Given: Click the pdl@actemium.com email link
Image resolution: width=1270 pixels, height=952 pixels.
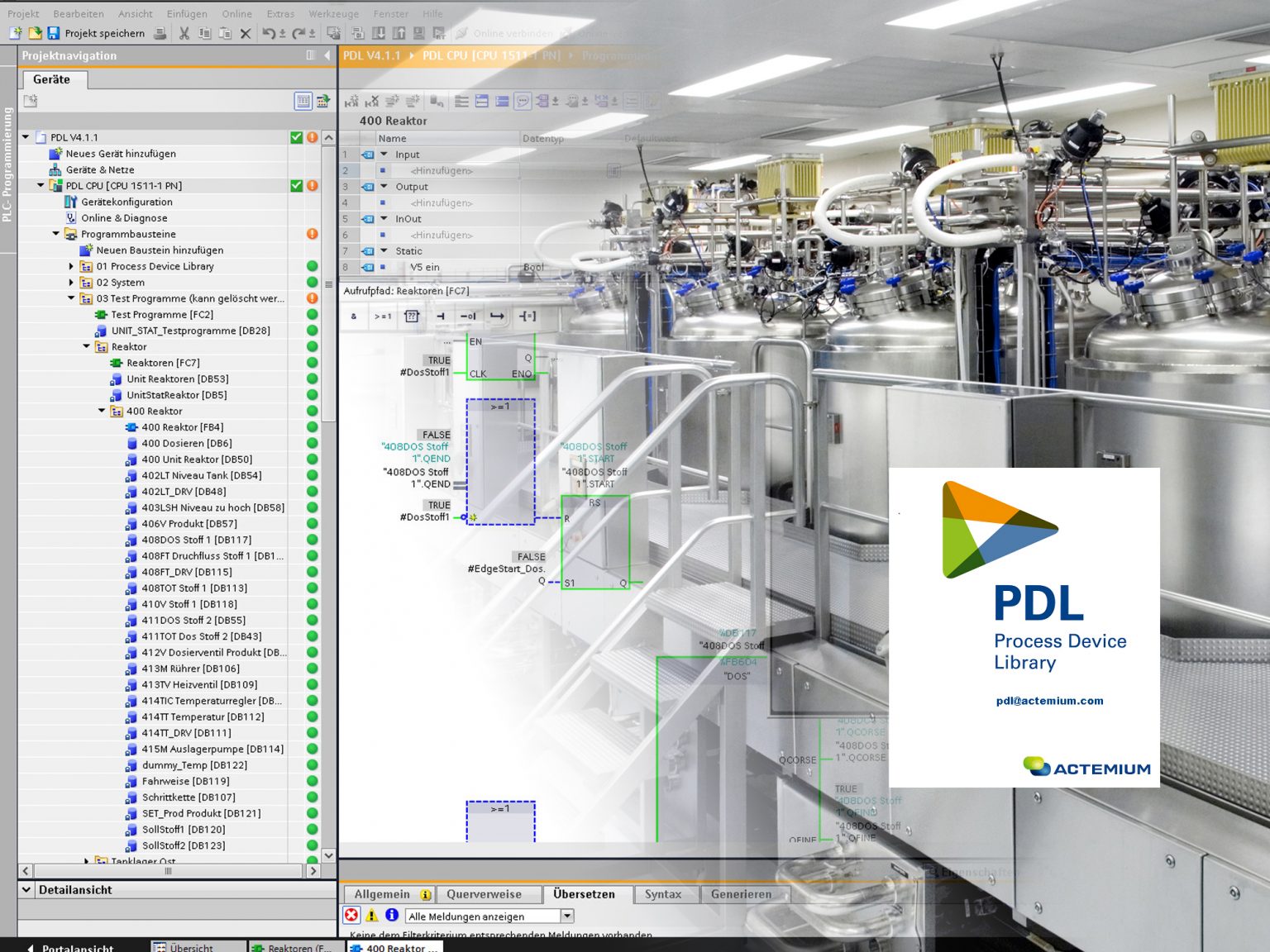Looking at the screenshot, I should [x=1048, y=700].
